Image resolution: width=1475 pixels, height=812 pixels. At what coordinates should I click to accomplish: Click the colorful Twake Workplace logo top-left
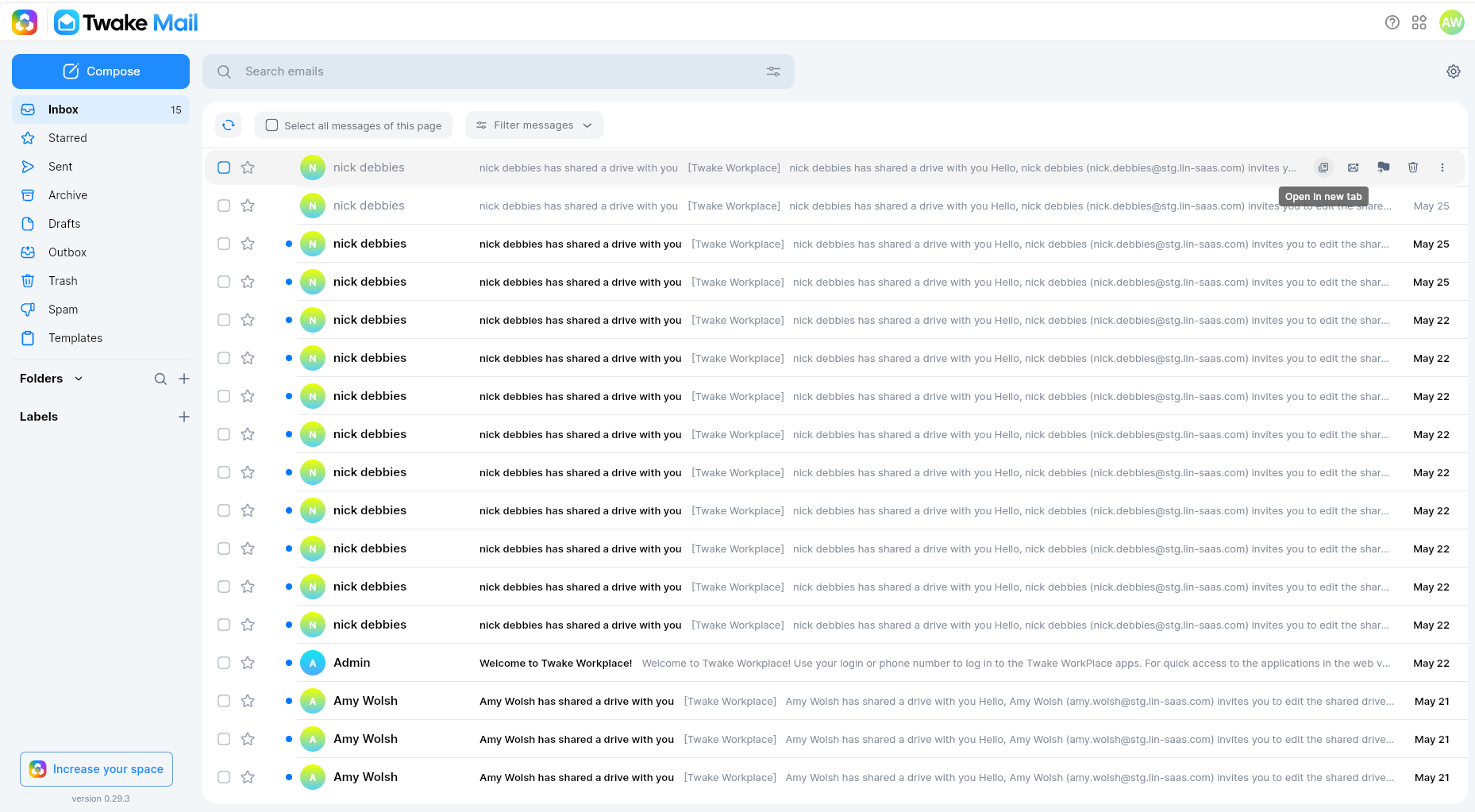pyautogui.click(x=25, y=22)
